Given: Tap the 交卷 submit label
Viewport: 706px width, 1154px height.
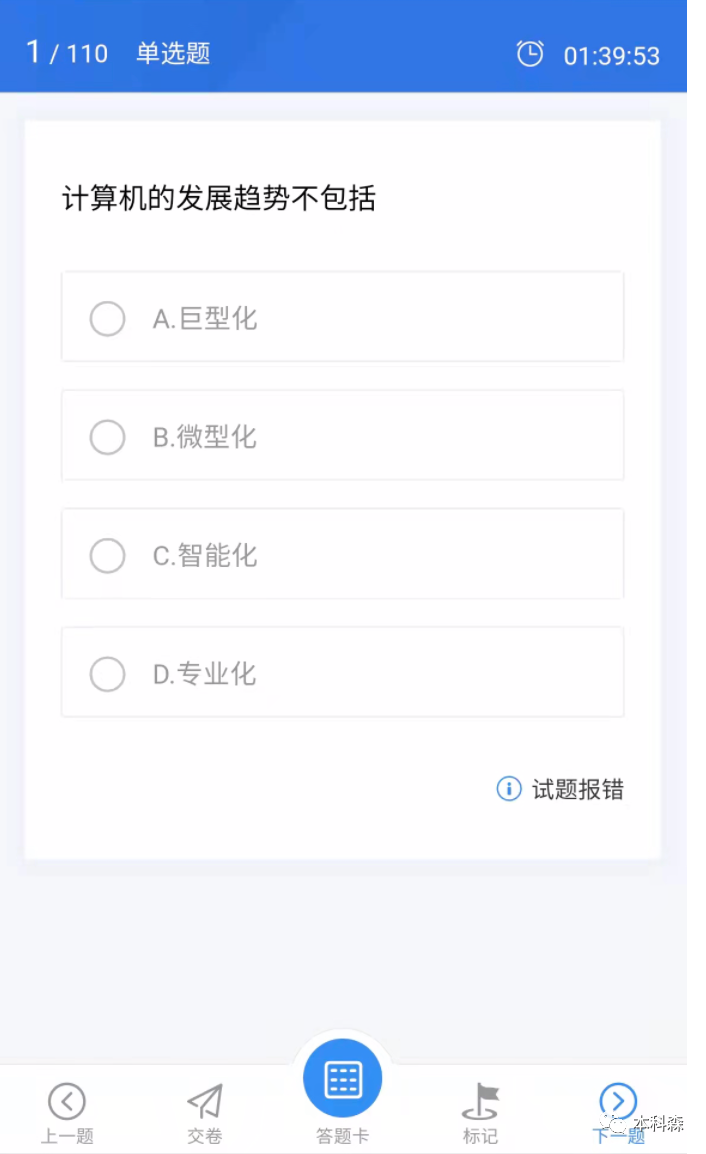Looking at the screenshot, I should [205, 1136].
